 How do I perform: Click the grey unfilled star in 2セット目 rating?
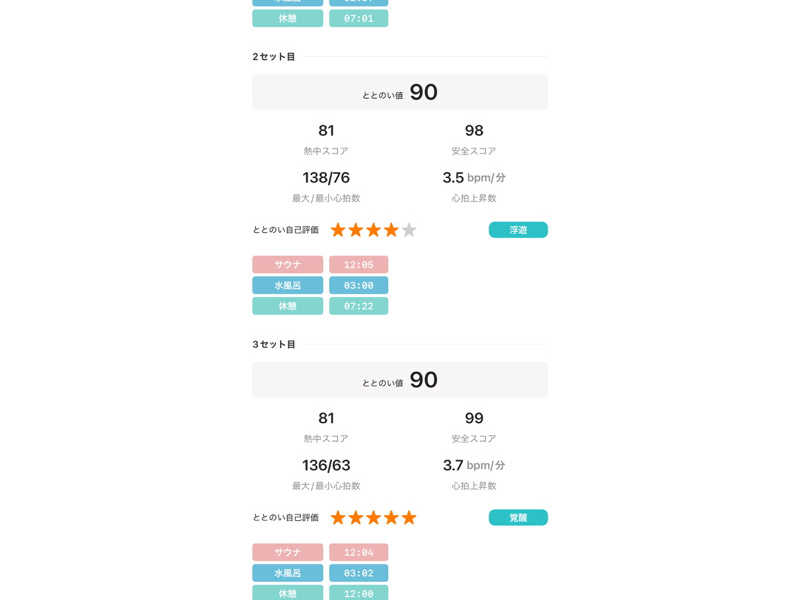[x=409, y=230]
